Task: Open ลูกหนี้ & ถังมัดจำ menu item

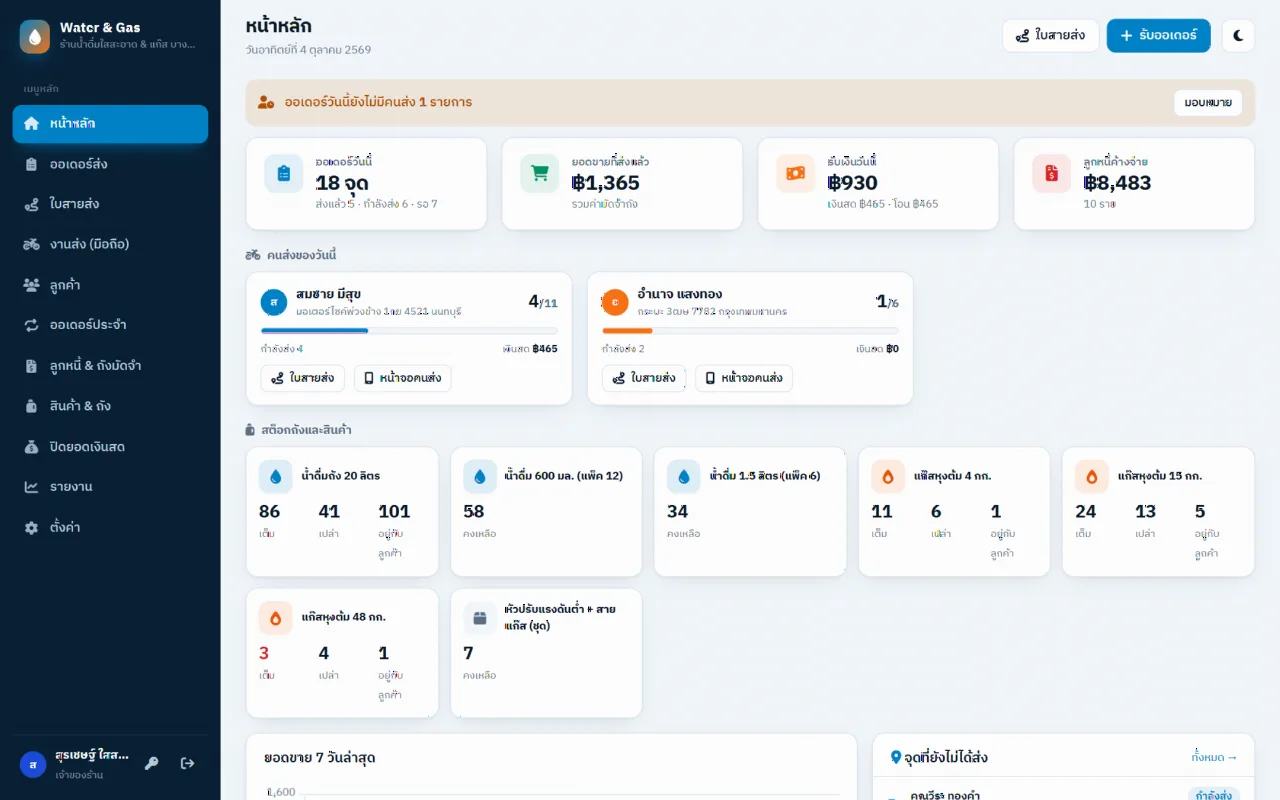Action: click(x=110, y=366)
